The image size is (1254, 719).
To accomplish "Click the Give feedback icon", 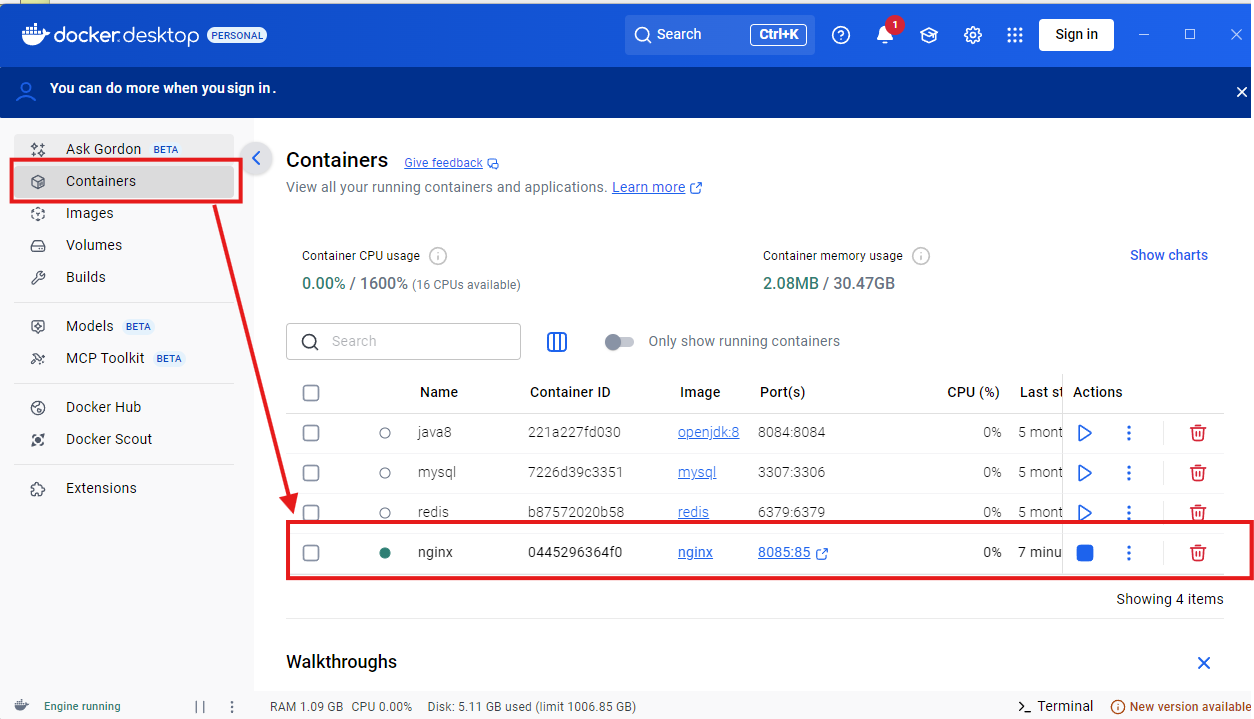I will coord(493,164).
